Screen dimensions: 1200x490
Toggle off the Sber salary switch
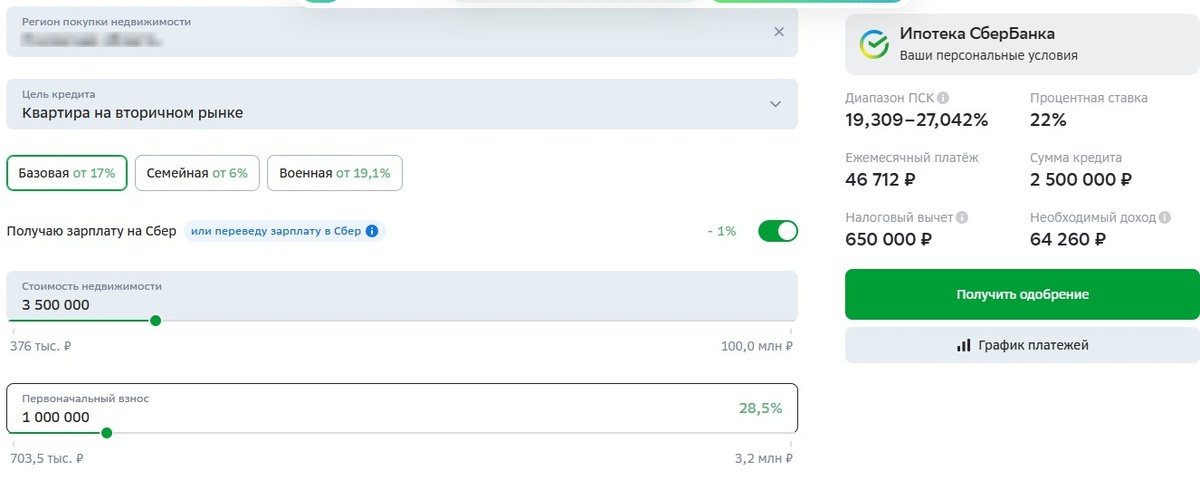778,231
